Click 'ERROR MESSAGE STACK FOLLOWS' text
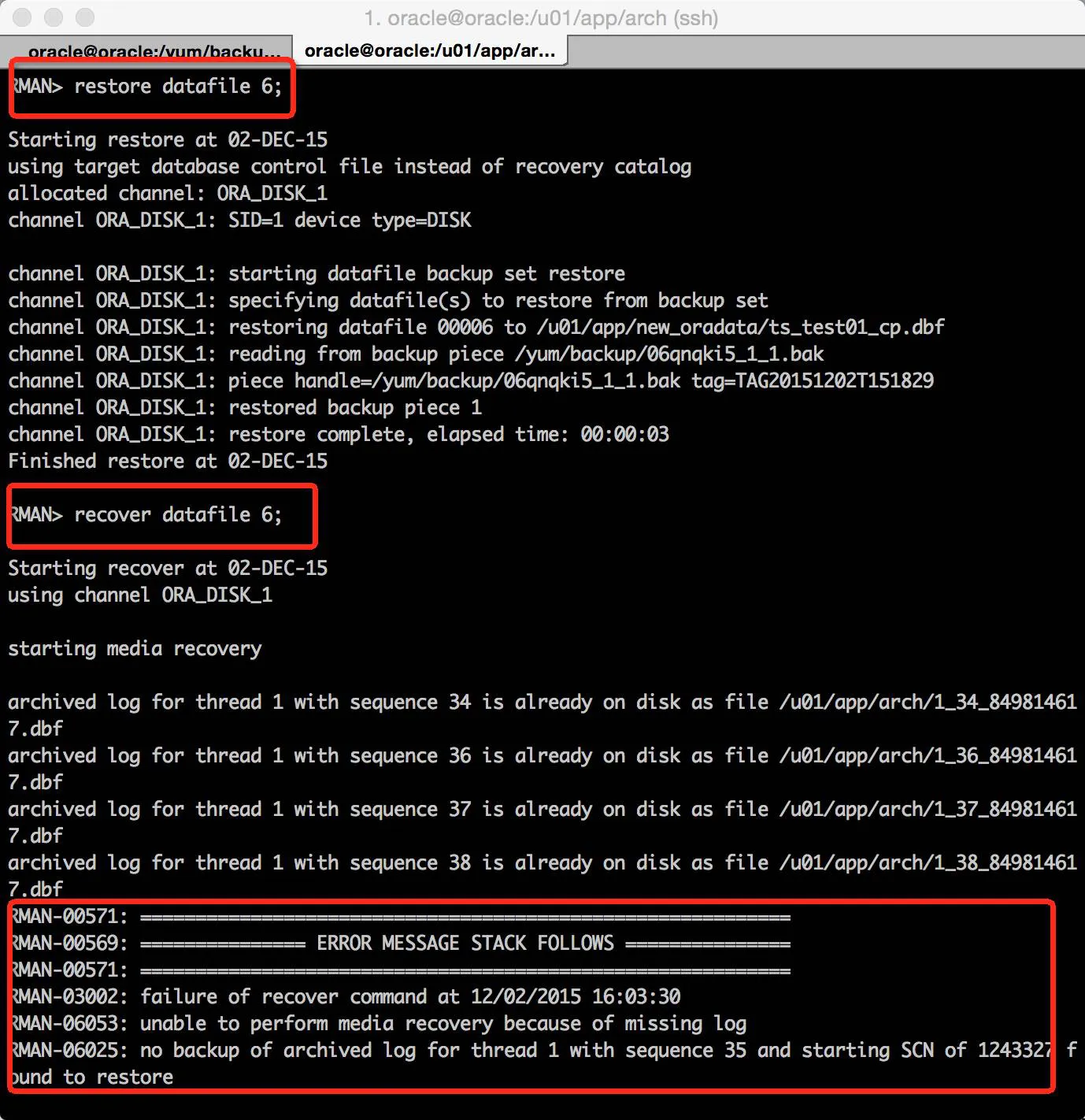The width and height of the screenshot is (1085, 1120). pos(465,944)
